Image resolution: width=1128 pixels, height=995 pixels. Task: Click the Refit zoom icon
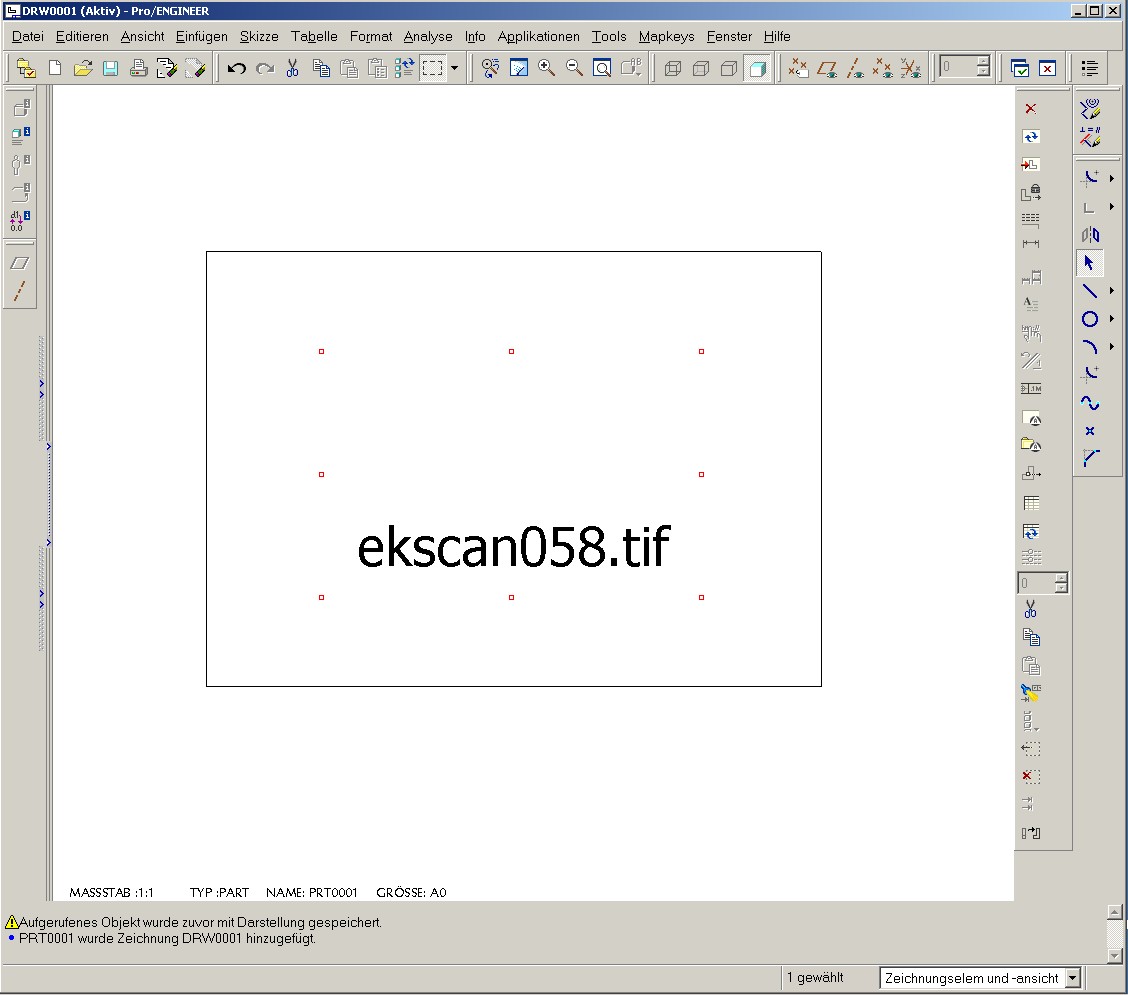[x=602, y=68]
